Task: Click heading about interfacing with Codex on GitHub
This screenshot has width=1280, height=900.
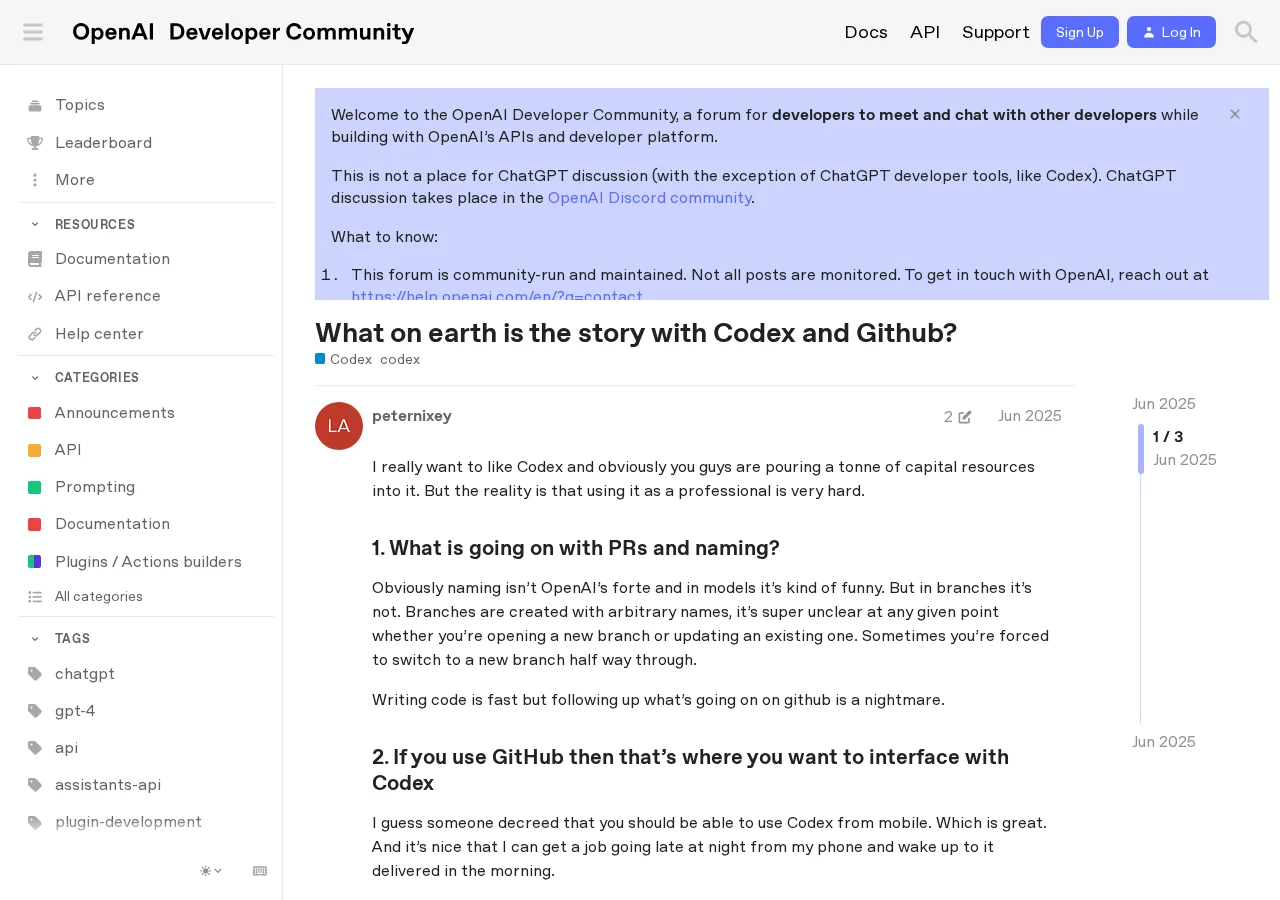Action: [690, 770]
